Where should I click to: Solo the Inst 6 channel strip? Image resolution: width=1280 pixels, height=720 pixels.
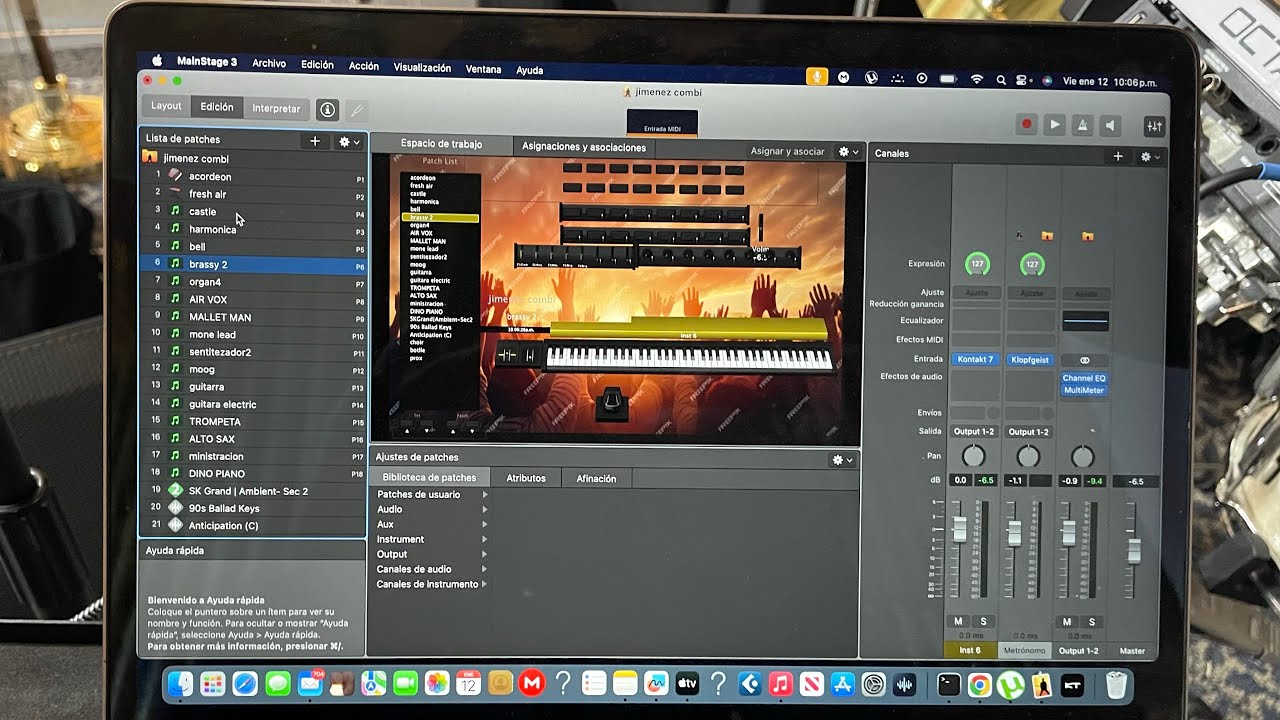(983, 622)
